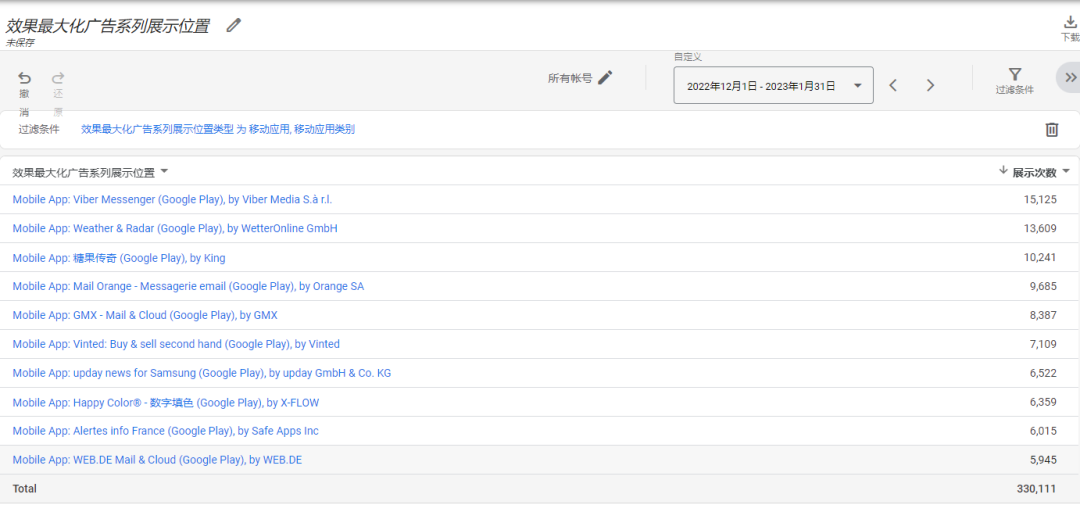Edit the 所有帐号 account selection

coord(605,78)
